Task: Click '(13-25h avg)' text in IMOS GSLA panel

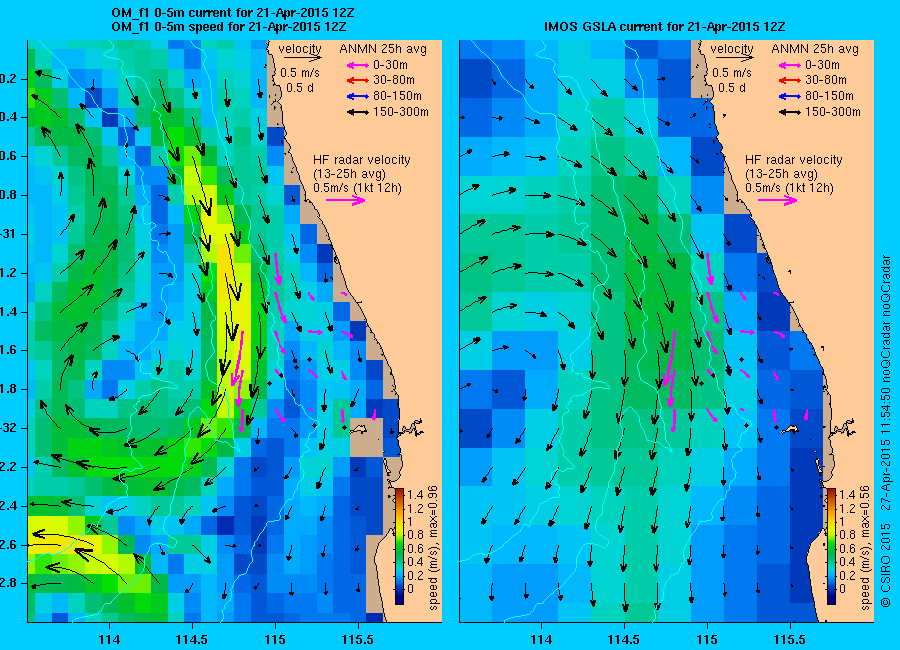Action: (x=781, y=173)
